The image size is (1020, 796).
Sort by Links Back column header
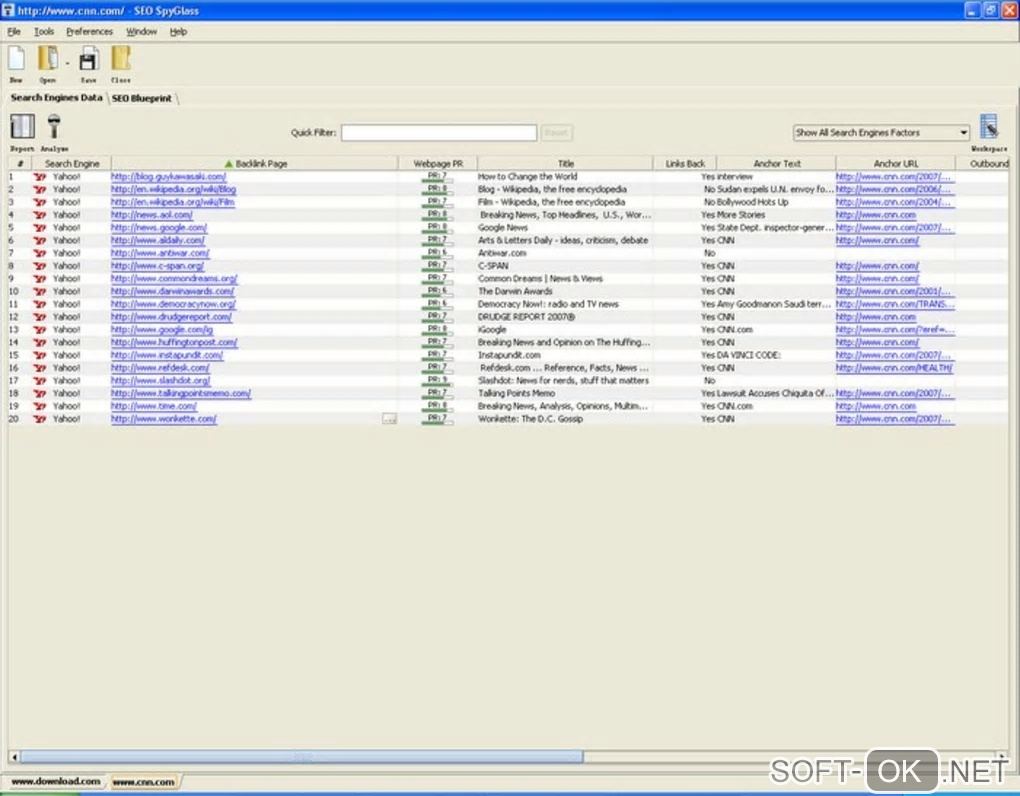[x=685, y=164]
